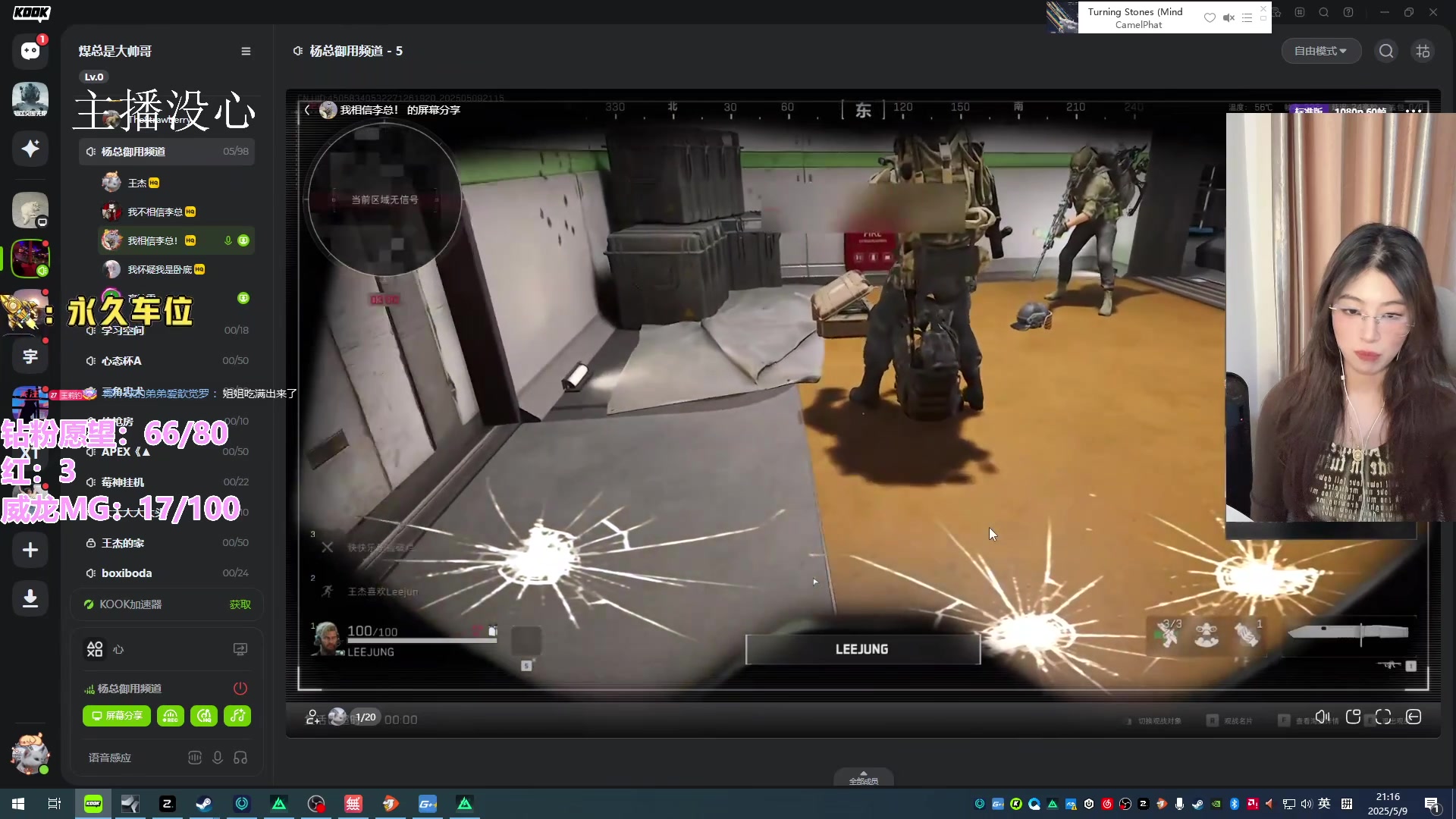Adjust stream volume speaker icon
This screenshot has width=1456, height=819.
1323,717
